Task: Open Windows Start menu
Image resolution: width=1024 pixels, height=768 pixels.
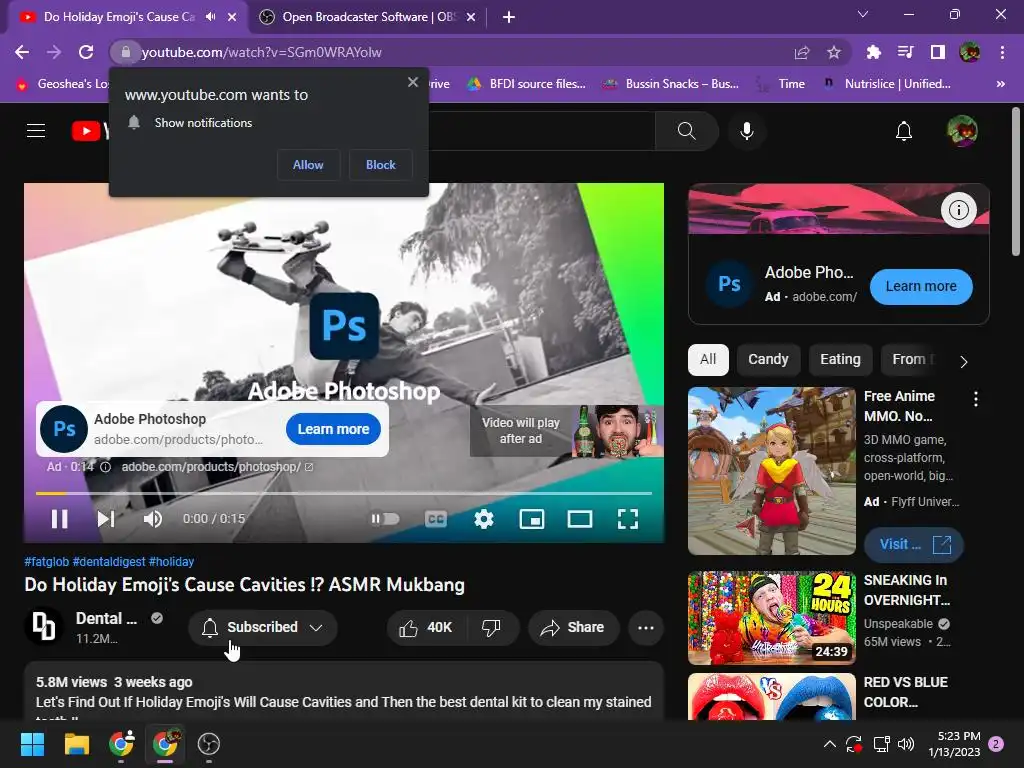Action: pos(32,744)
